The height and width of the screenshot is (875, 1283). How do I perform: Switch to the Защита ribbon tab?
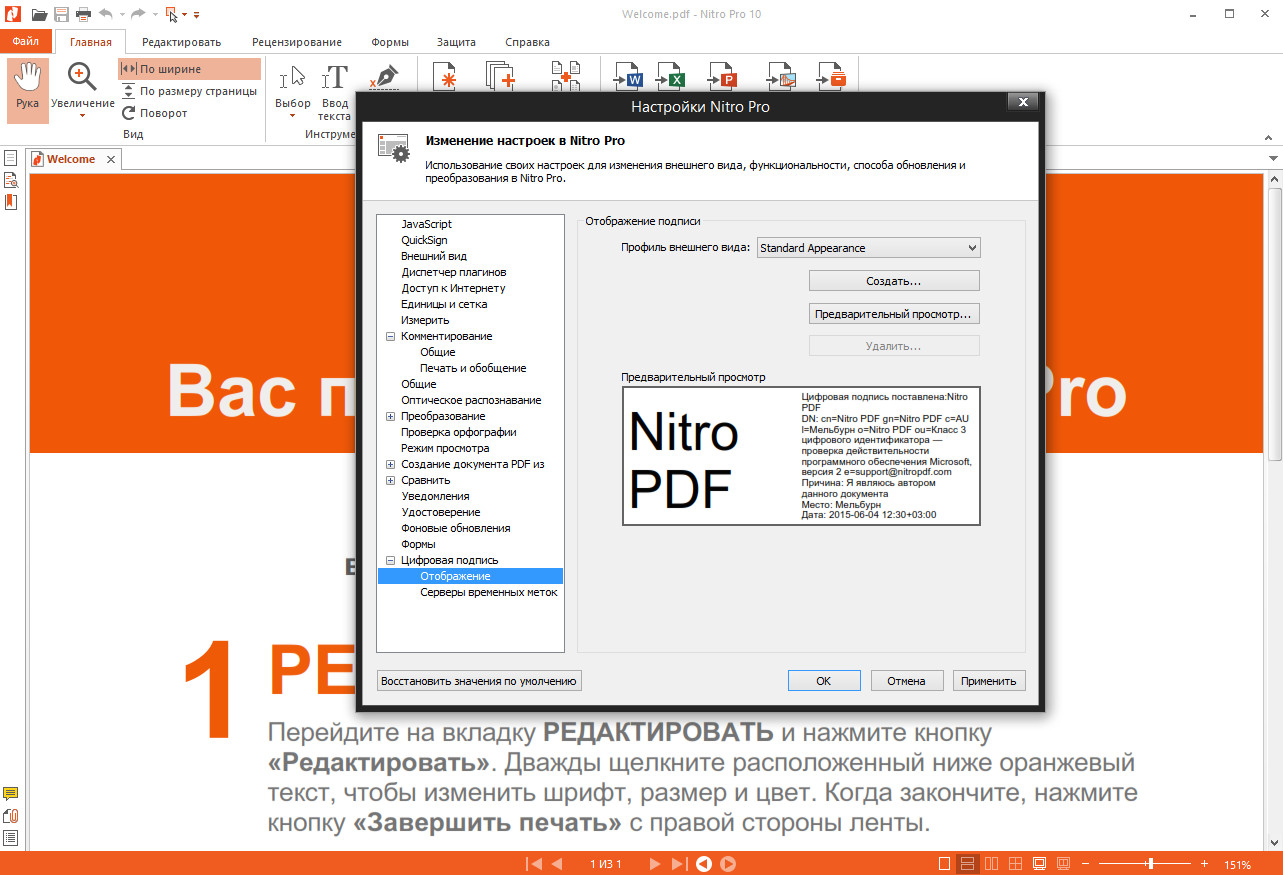coord(456,42)
